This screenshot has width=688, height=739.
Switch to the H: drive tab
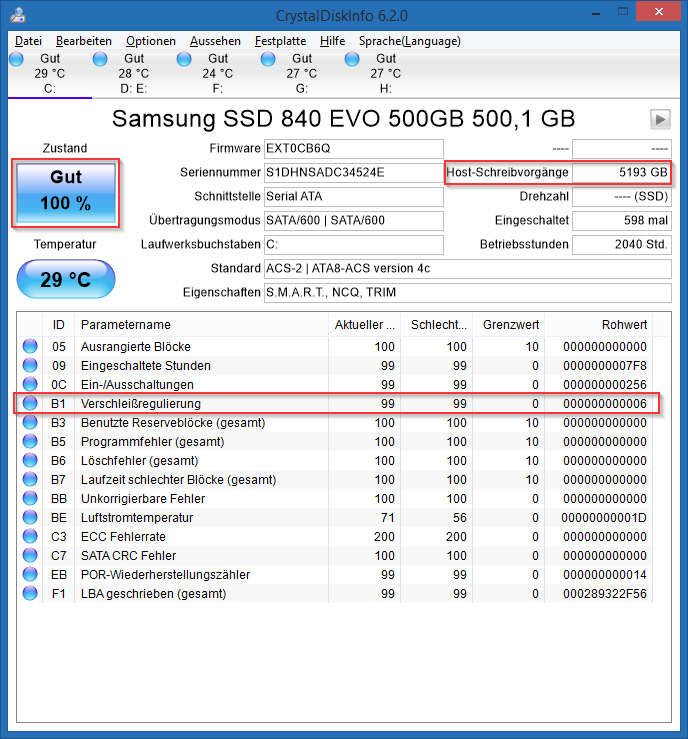tap(385, 73)
